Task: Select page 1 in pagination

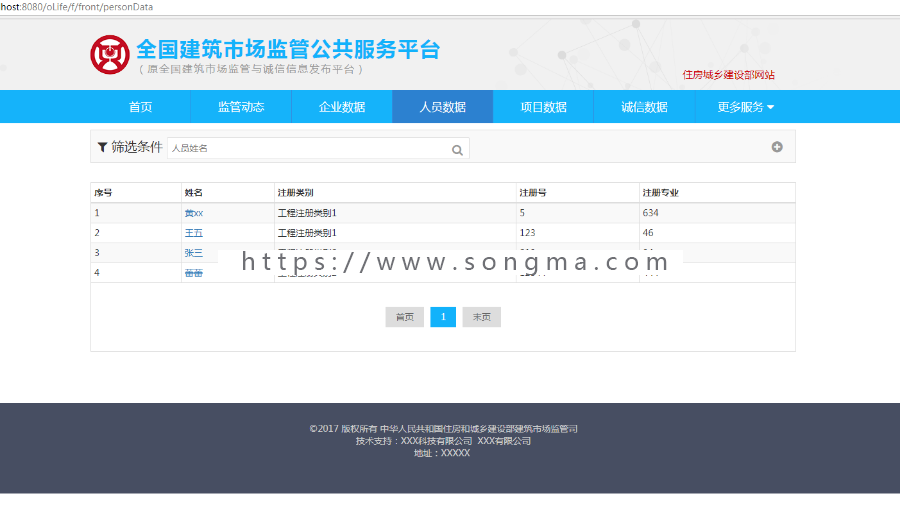Action: click(x=443, y=317)
